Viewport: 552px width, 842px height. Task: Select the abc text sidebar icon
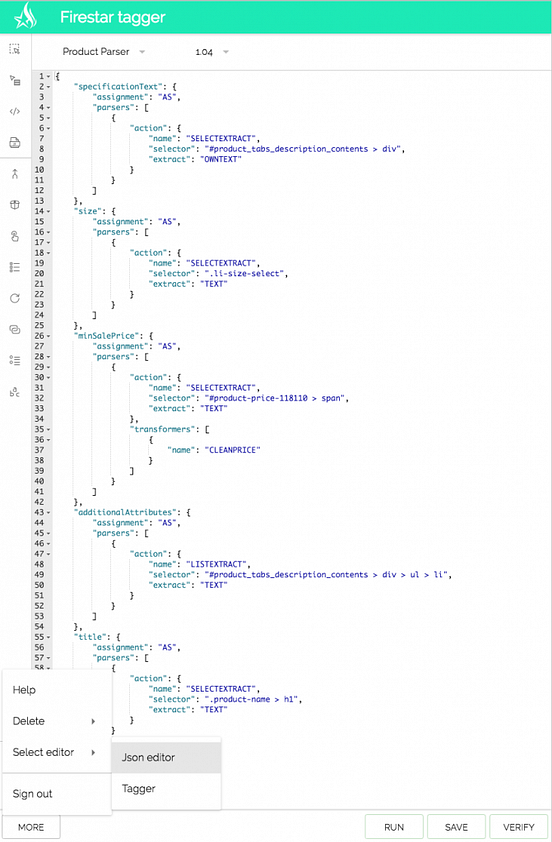click(15, 392)
